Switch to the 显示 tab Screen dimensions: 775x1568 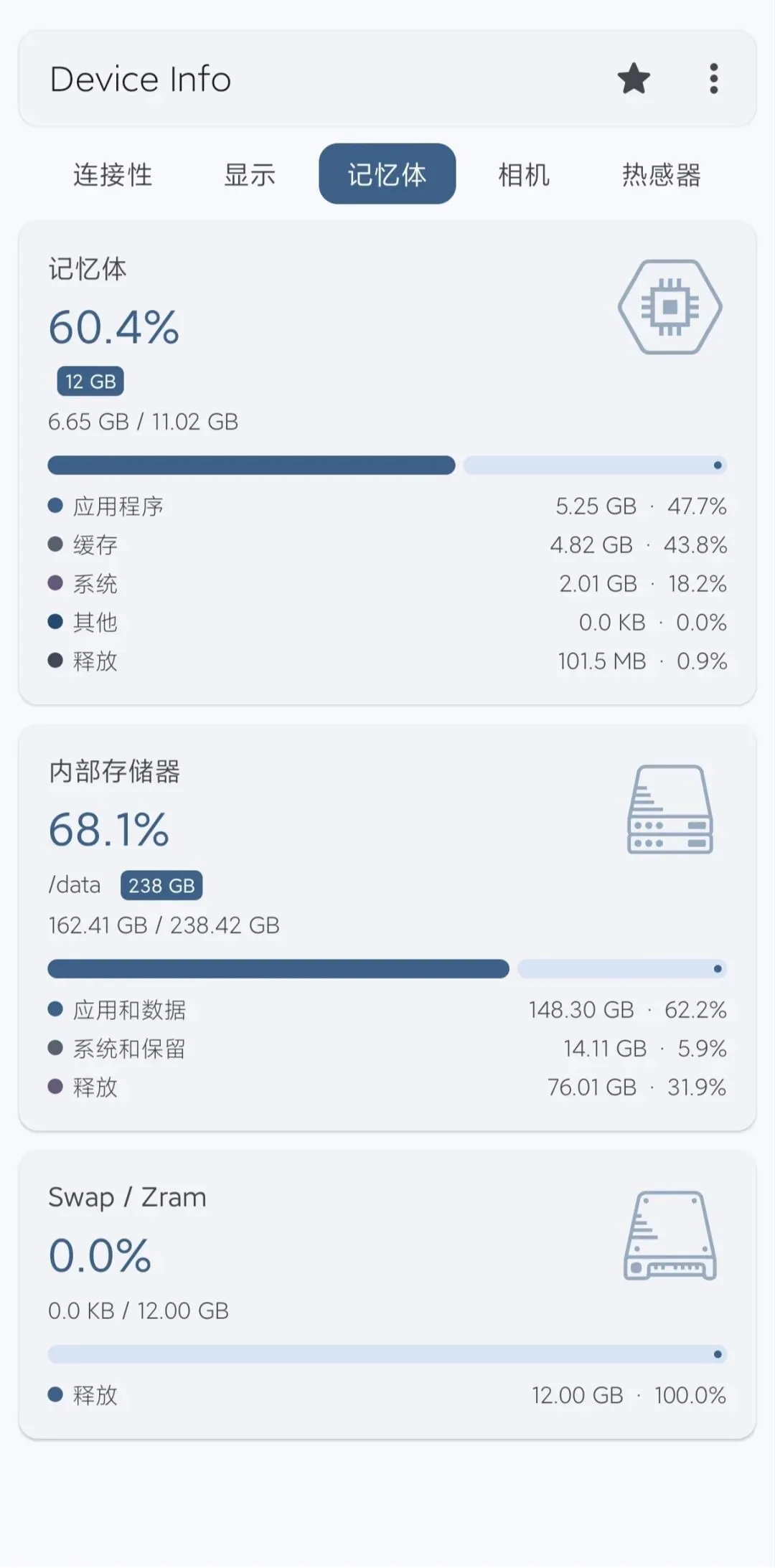[250, 174]
